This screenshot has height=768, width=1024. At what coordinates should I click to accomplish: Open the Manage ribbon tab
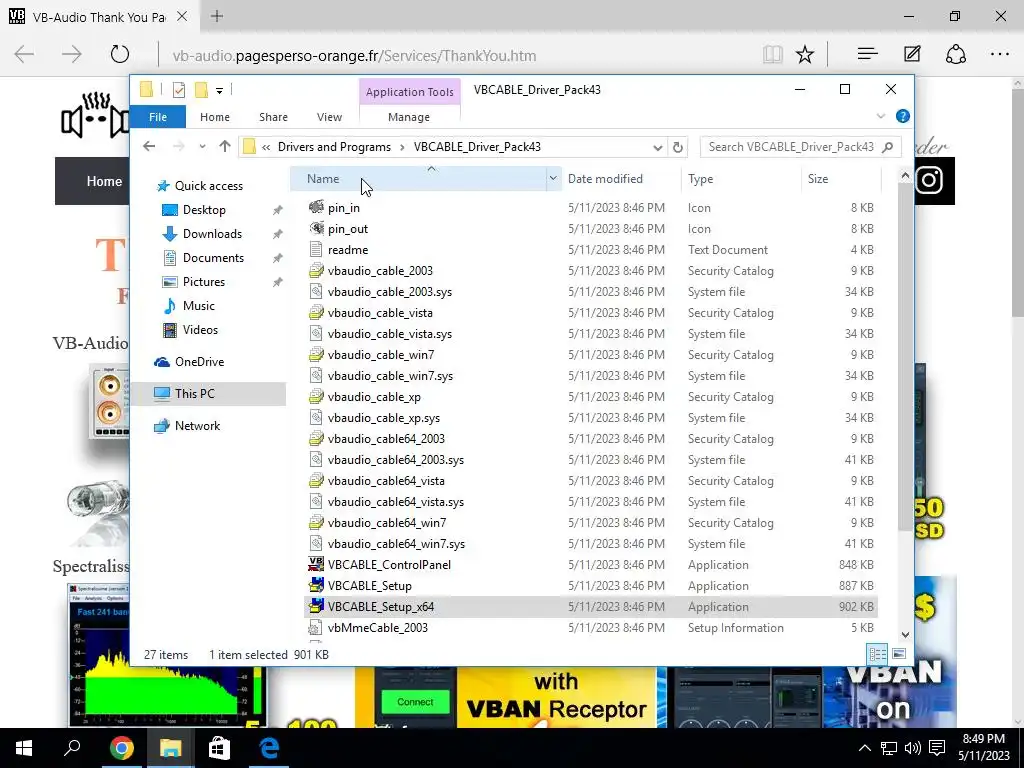[x=409, y=117]
